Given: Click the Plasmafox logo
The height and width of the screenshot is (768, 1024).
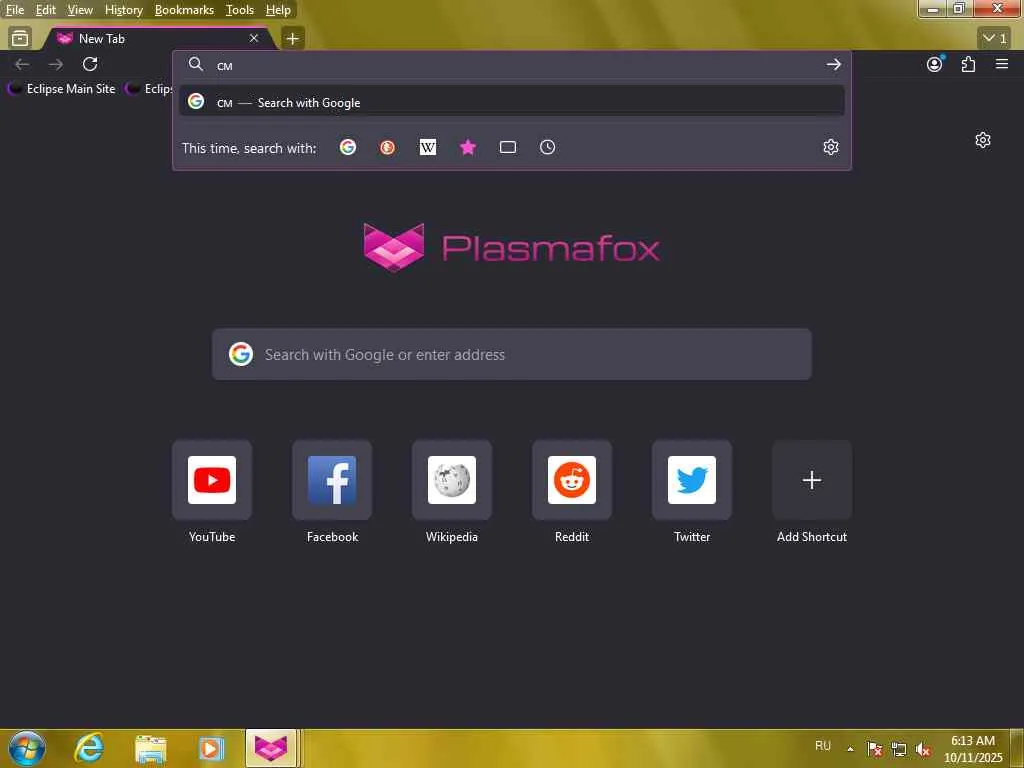Looking at the screenshot, I should 512,248.
